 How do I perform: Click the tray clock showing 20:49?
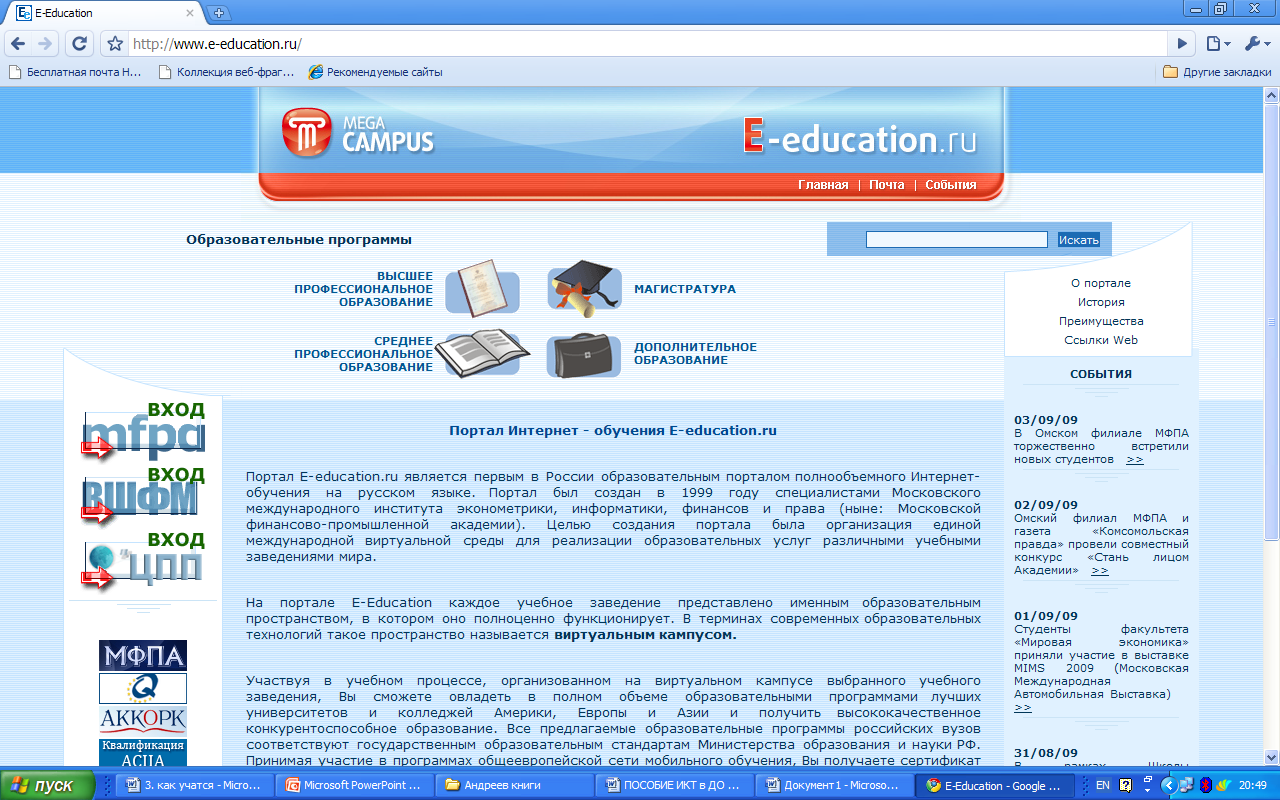(x=1253, y=786)
